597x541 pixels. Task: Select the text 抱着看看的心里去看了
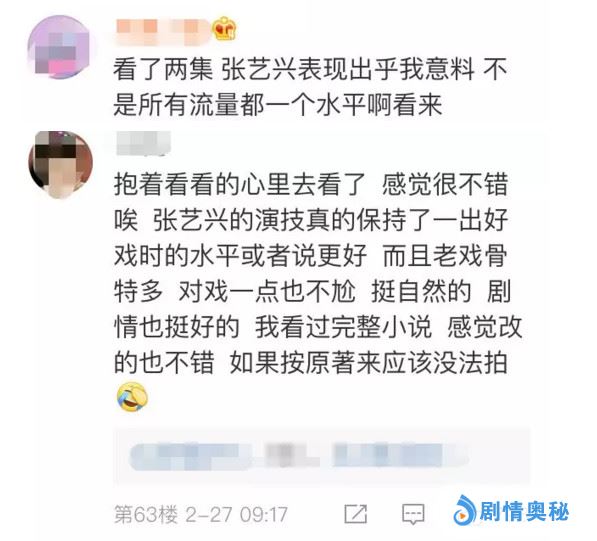[239, 184]
